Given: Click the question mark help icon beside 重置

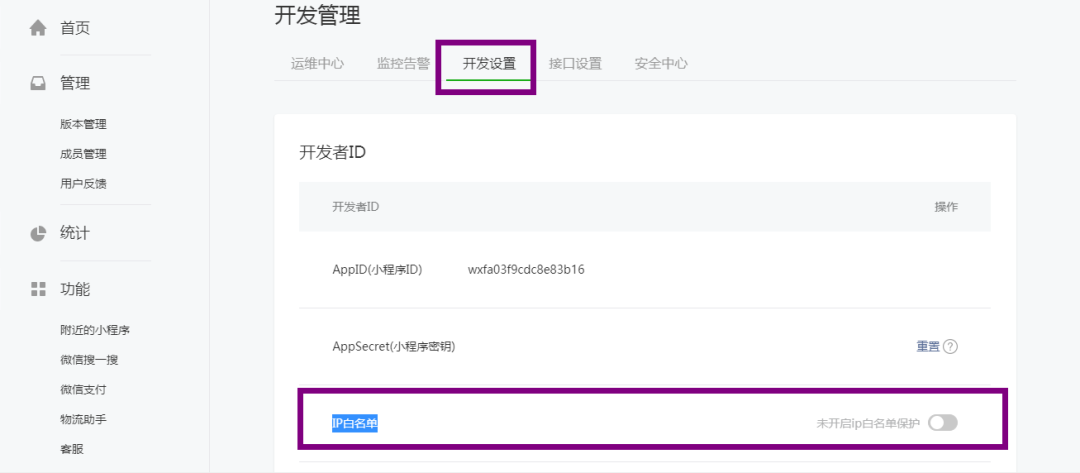Looking at the screenshot, I should pos(951,346).
